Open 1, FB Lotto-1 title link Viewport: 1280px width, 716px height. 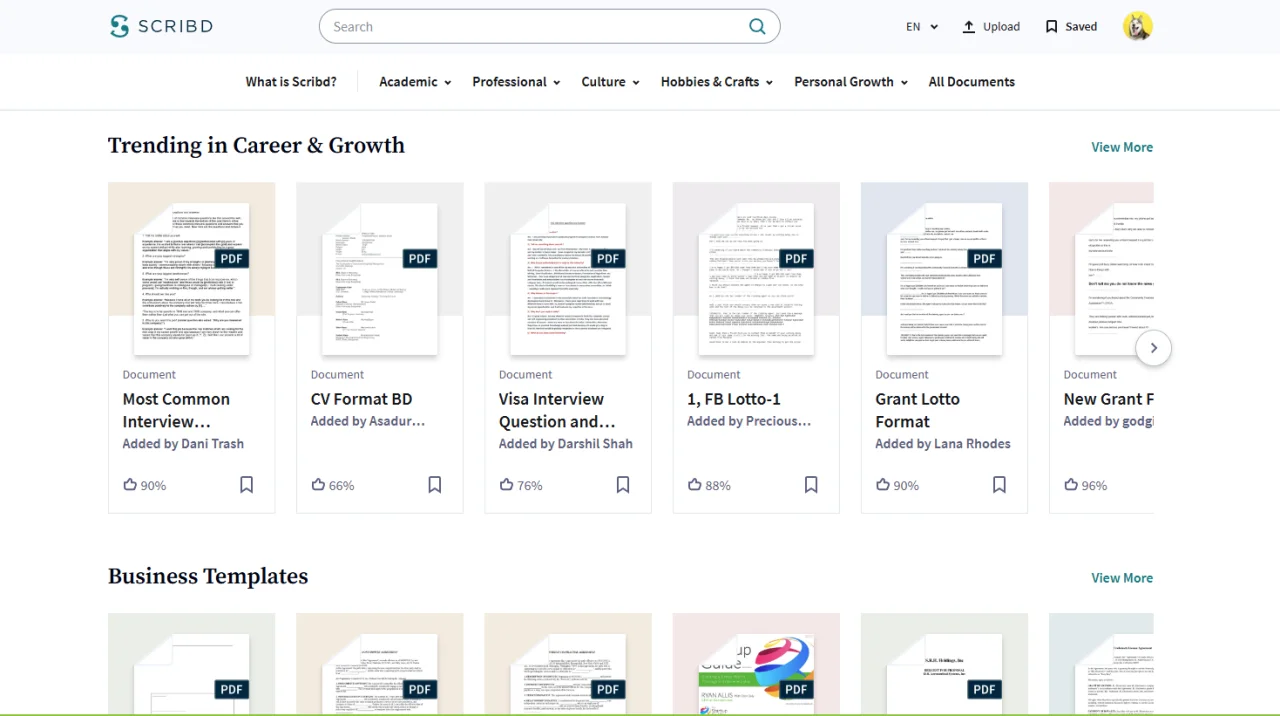[x=734, y=399]
